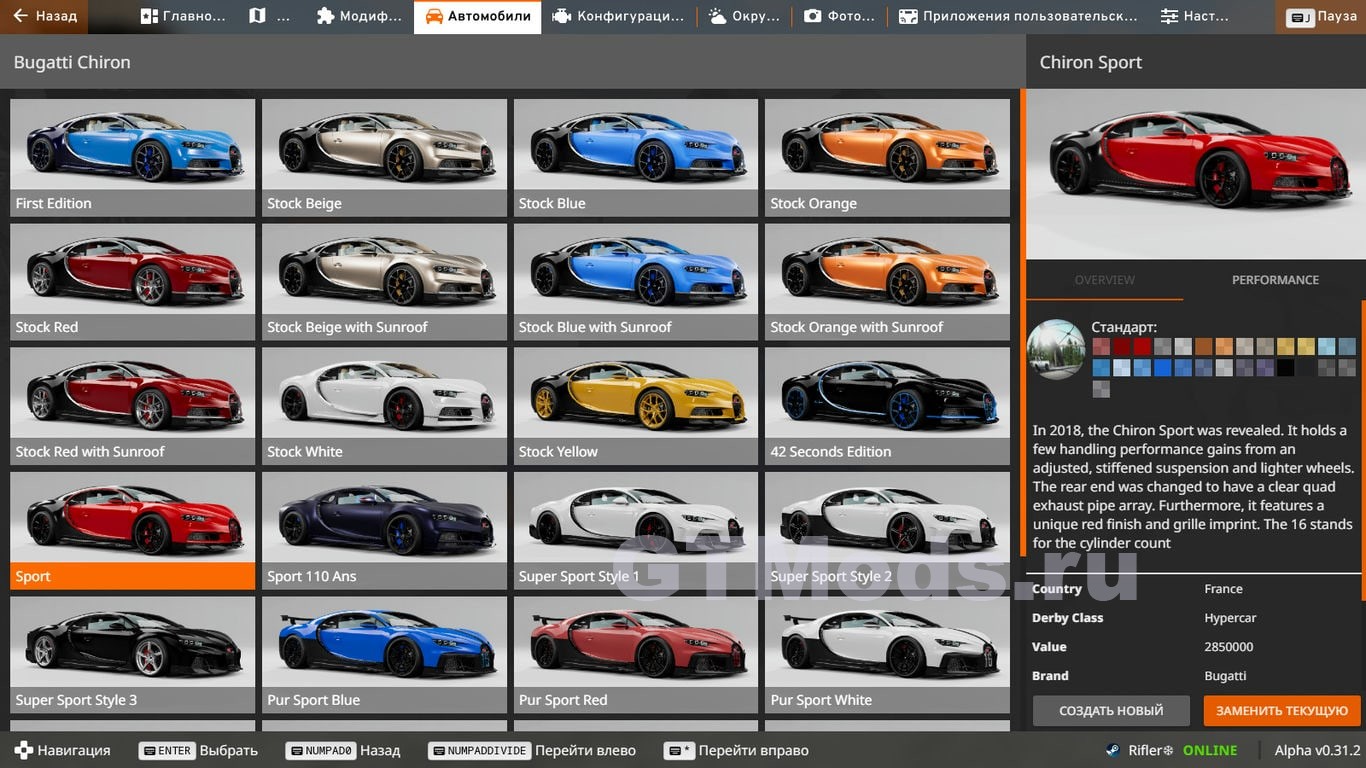Click the NUMPAD0 Назад hint
Image resolution: width=1366 pixels, height=768 pixels.
pyautogui.click(x=343, y=750)
